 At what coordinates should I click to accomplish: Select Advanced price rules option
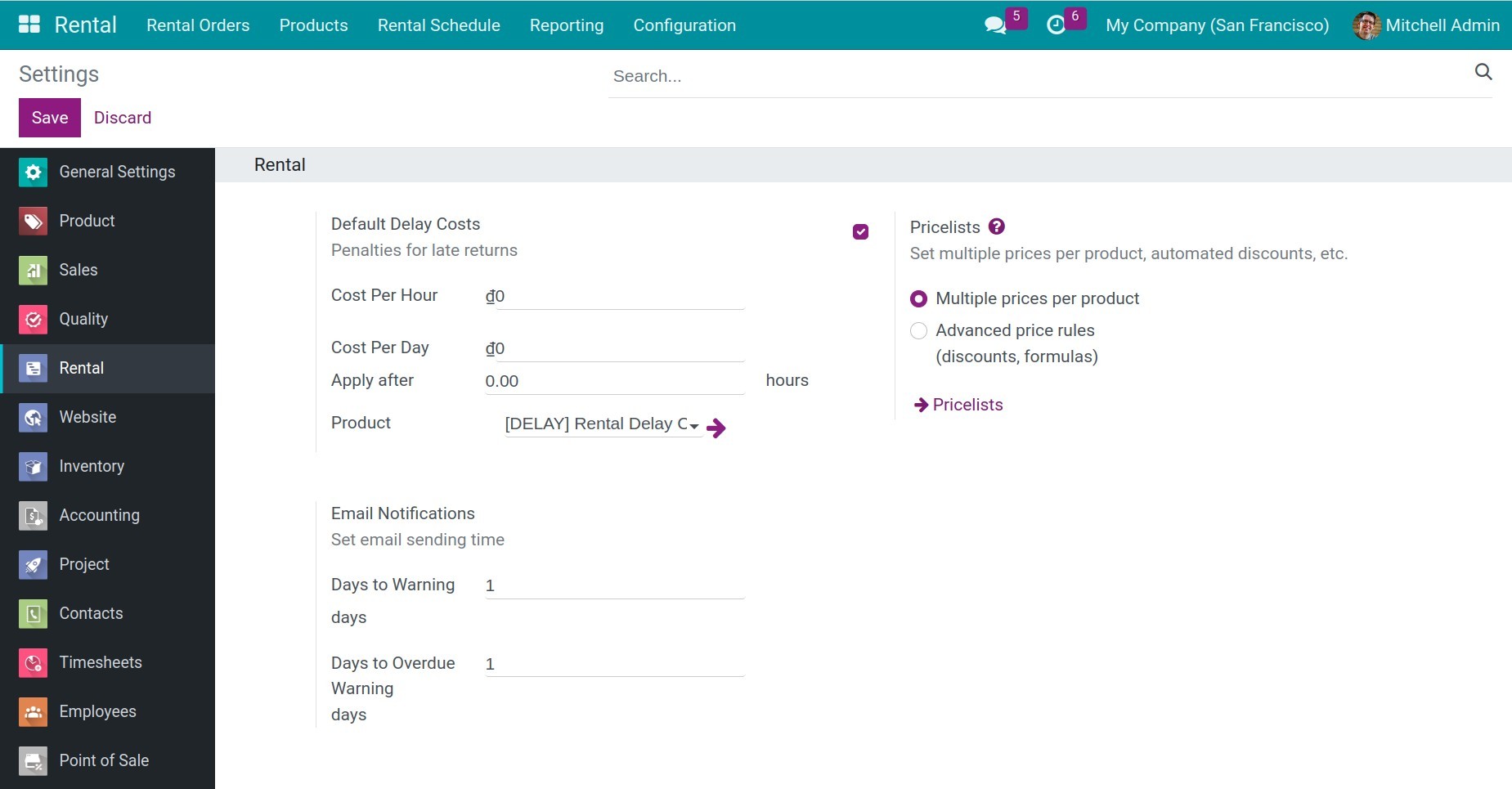(918, 330)
